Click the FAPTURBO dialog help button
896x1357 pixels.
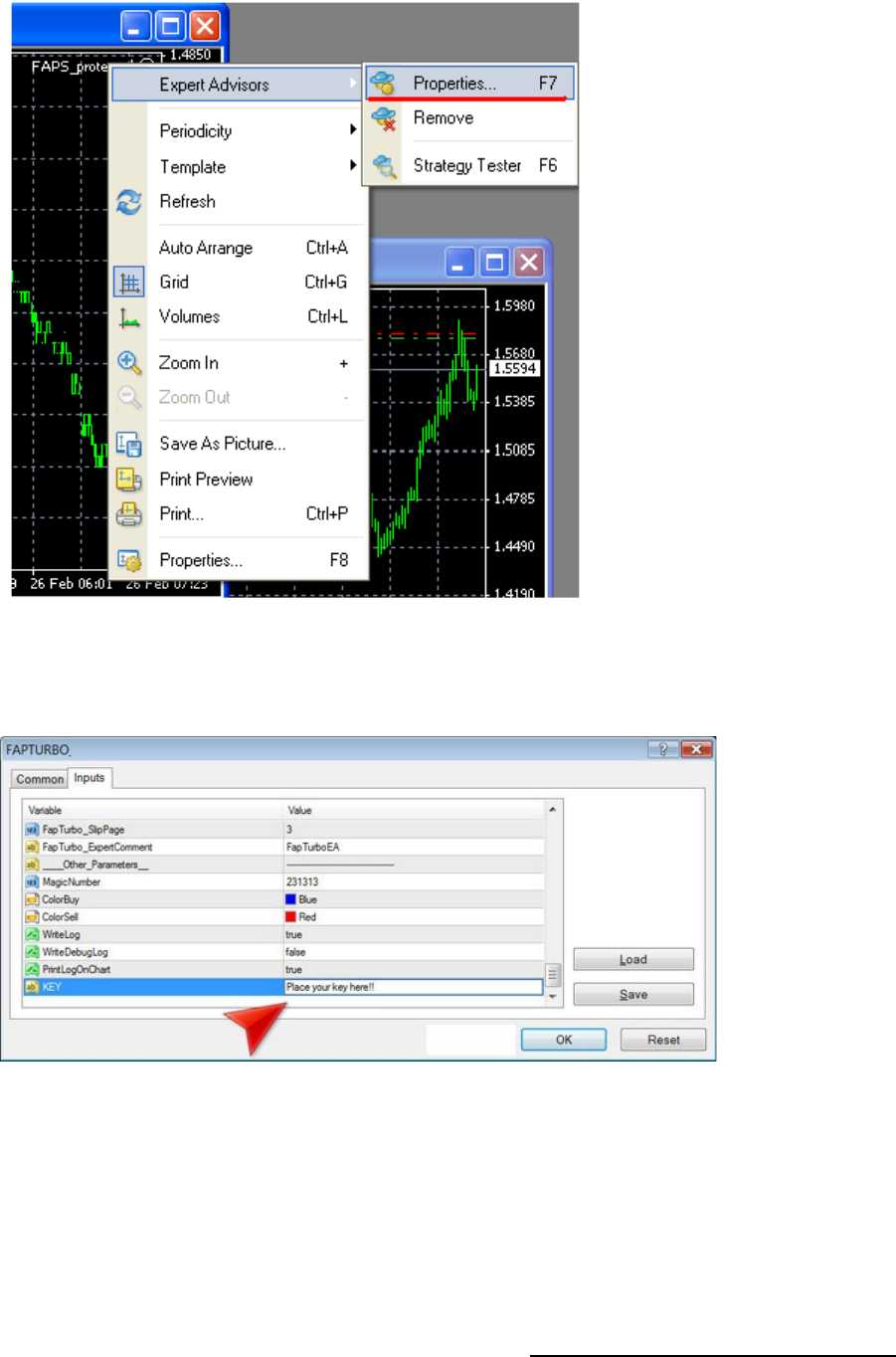coord(662,749)
